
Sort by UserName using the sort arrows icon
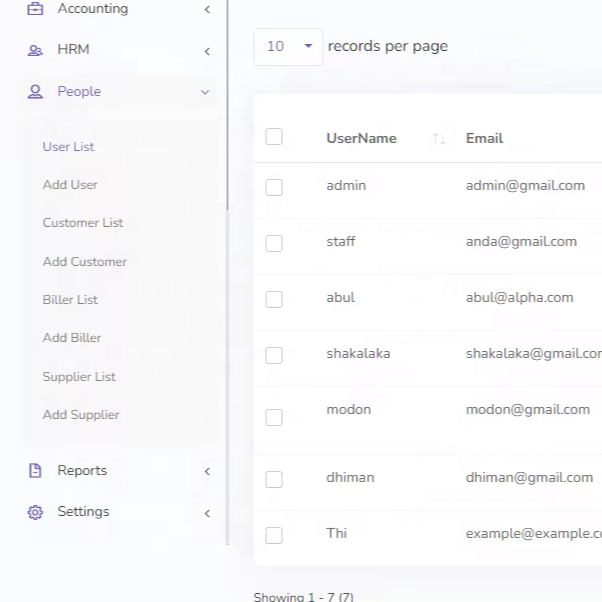pos(438,139)
